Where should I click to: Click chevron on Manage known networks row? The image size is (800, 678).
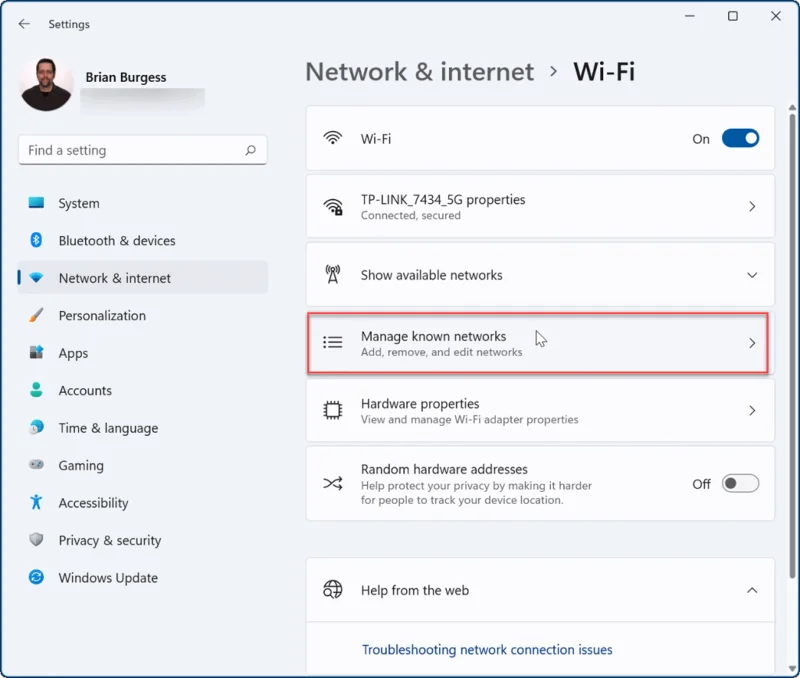[x=752, y=343]
